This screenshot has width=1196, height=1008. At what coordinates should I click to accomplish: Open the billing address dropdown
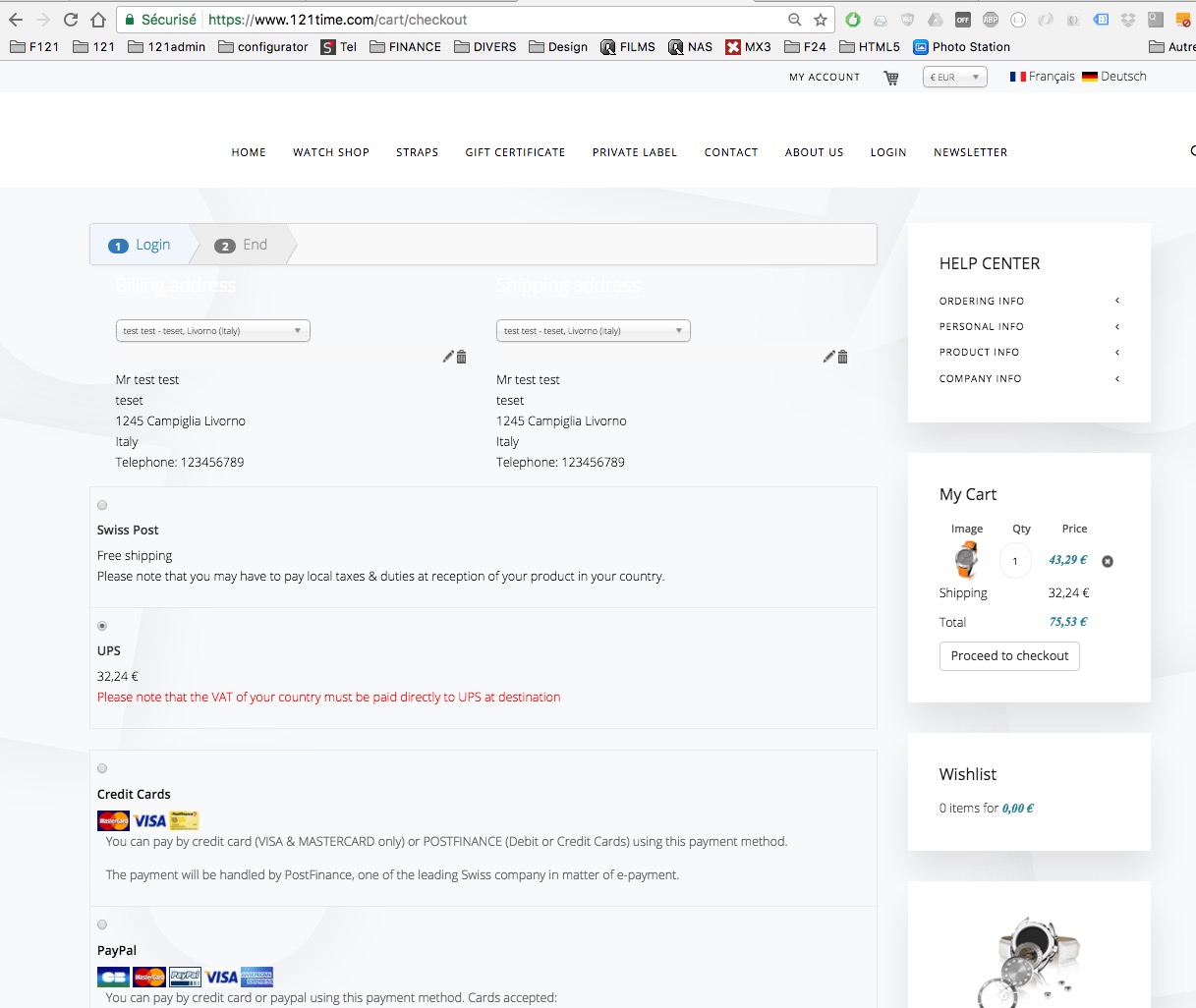tap(213, 331)
